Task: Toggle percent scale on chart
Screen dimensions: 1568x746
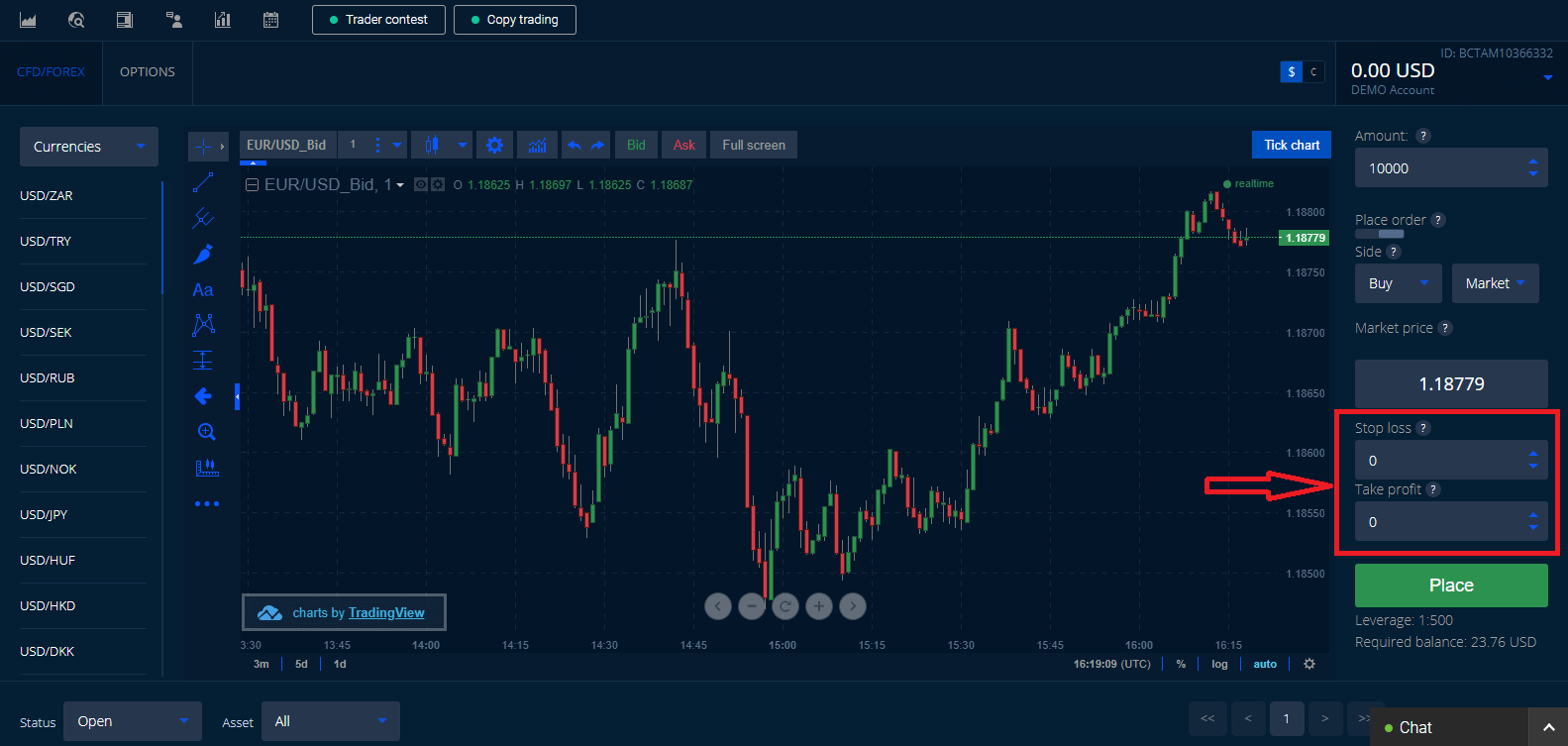Action: pyautogui.click(x=1181, y=664)
